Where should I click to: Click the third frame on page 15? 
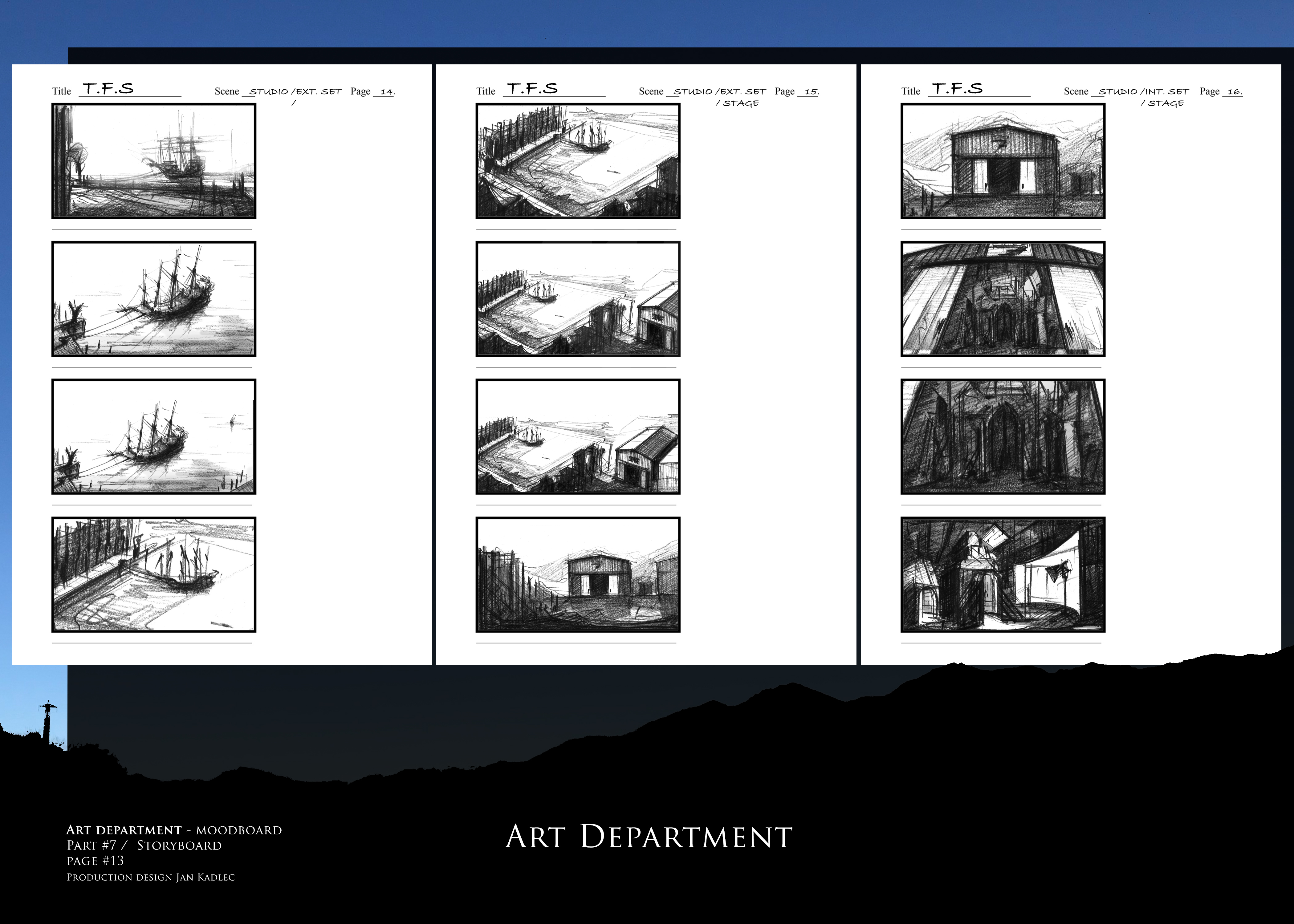pos(578,437)
